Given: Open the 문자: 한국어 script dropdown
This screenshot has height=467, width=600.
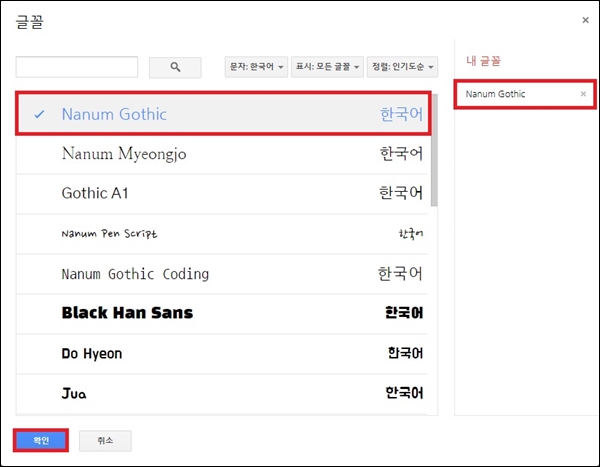Looking at the screenshot, I should click(256, 67).
